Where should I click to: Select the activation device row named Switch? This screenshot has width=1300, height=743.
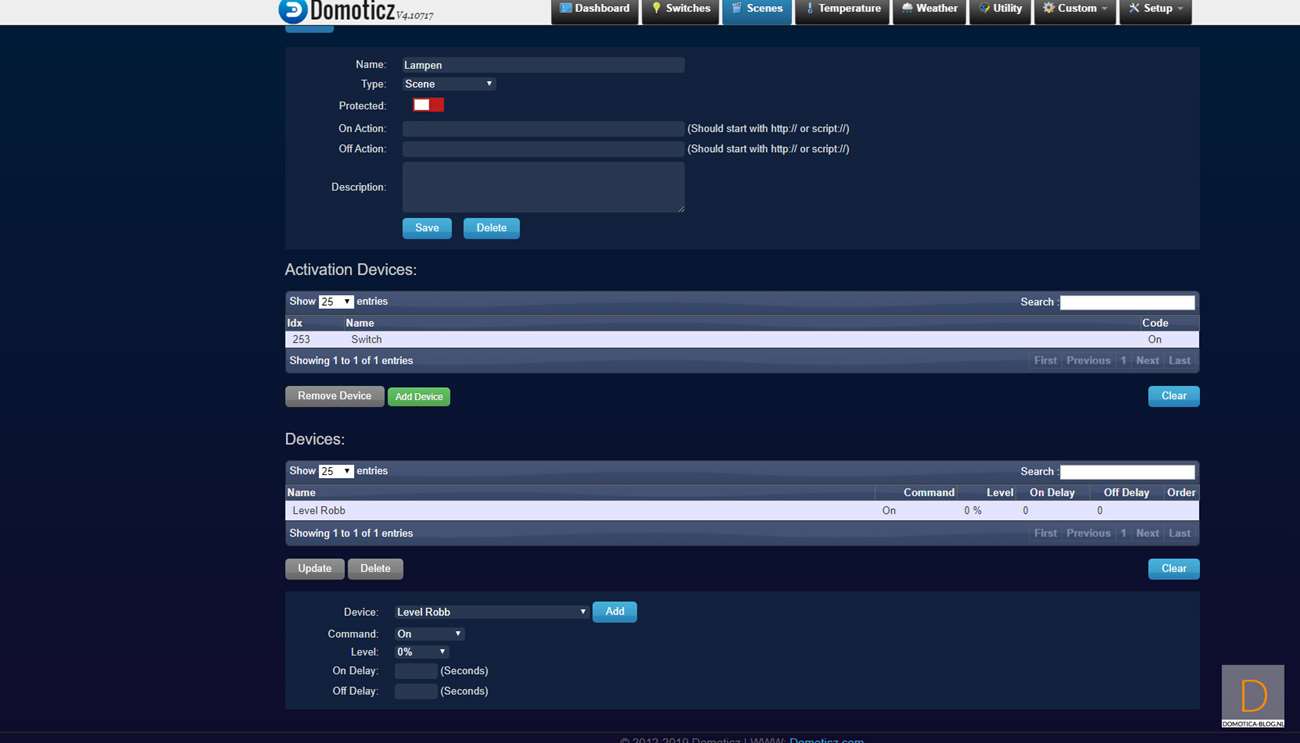point(742,340)
